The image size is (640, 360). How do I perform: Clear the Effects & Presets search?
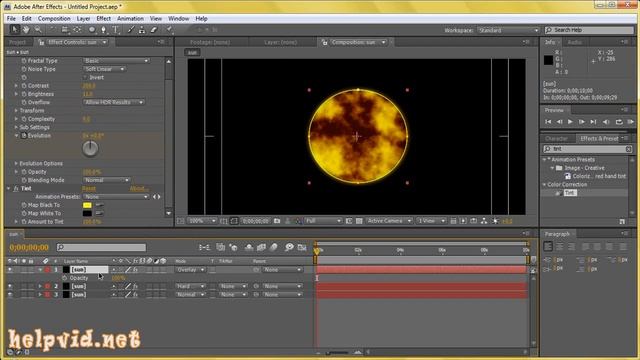tap(629, 149)
